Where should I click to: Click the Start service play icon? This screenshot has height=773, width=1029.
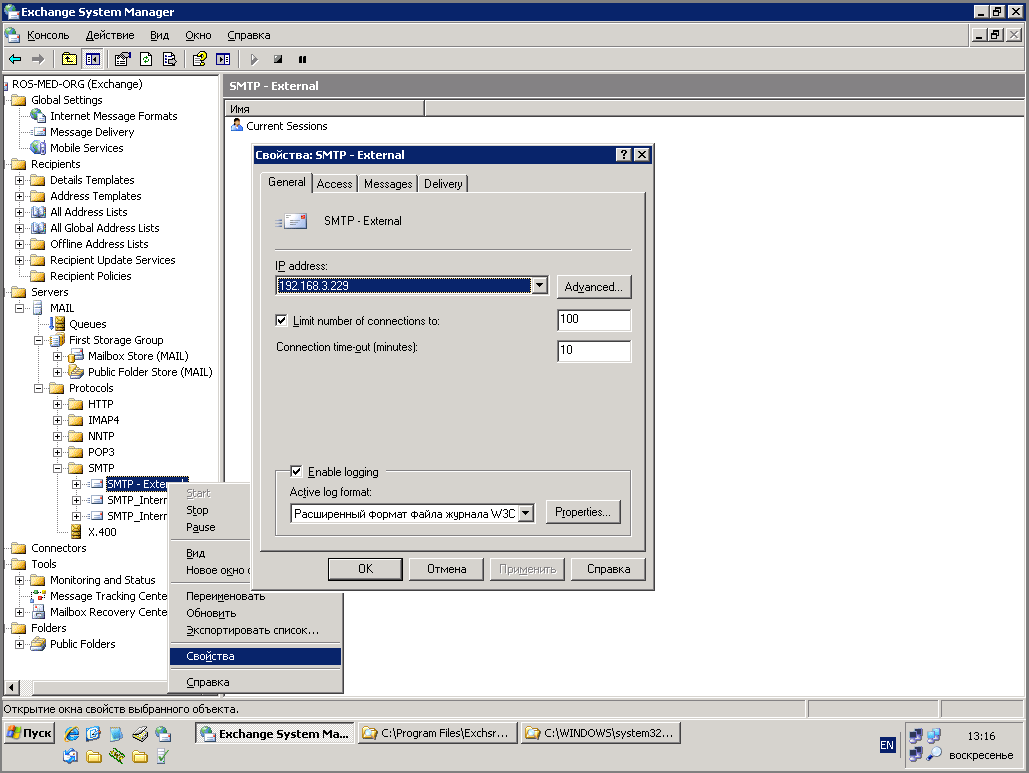(x=254, y=59)
